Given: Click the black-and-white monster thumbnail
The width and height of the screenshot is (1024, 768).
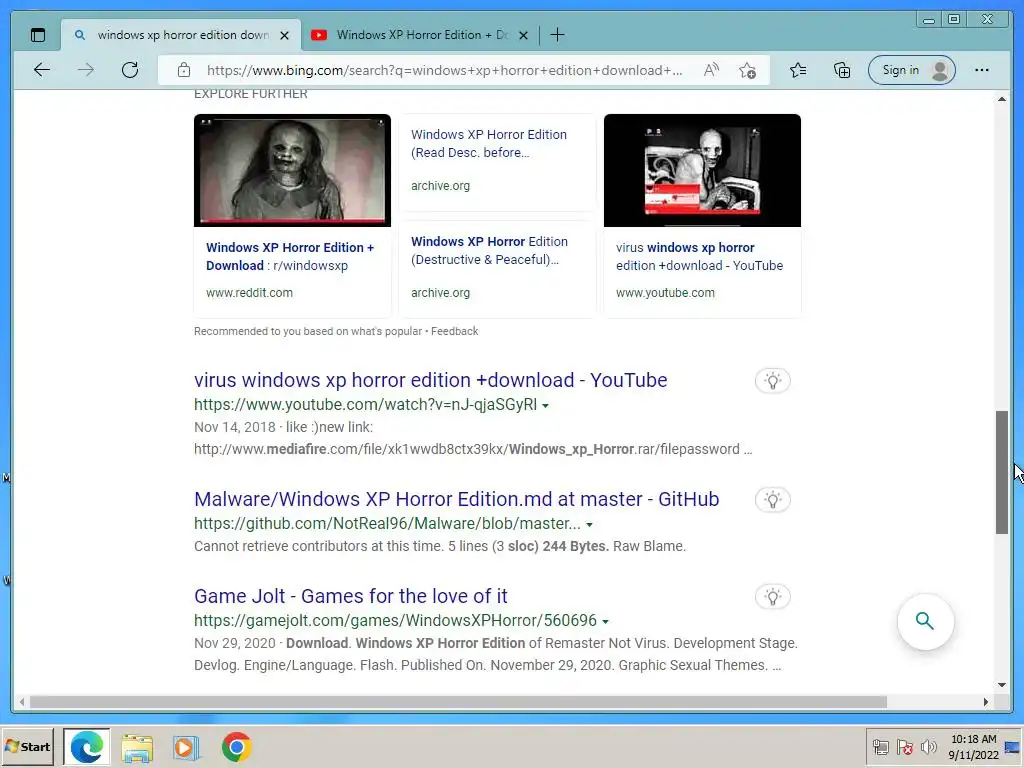Looking at the screenshot, I should (x=702, y=170).
